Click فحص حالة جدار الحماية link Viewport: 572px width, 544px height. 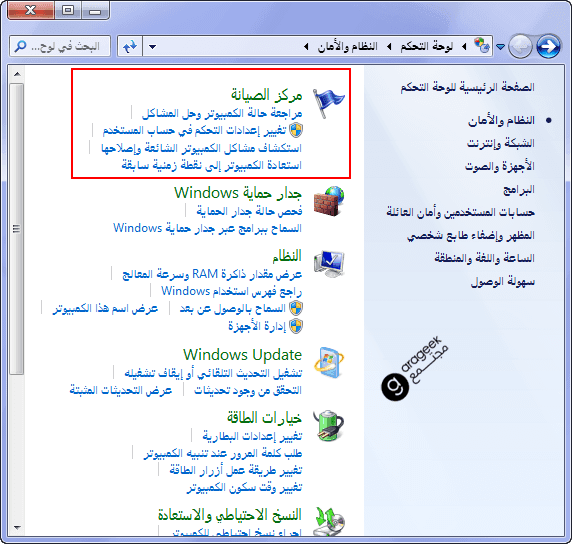[x=250, y=211]
